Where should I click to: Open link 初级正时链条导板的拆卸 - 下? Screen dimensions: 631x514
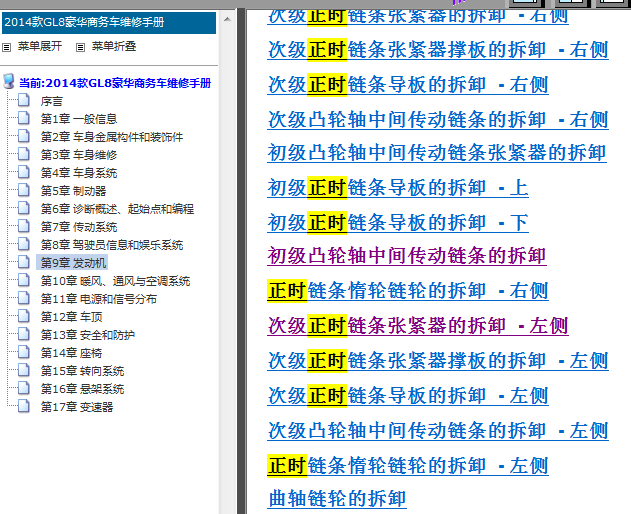398,223
